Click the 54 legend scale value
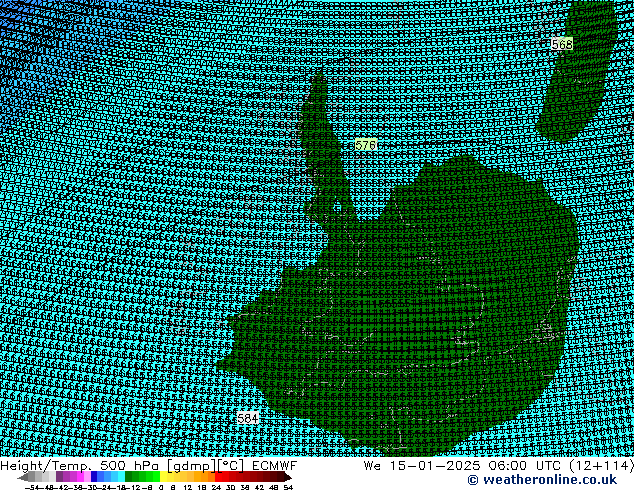Screen dimensions: 634x490 click(x=288, y=487)
